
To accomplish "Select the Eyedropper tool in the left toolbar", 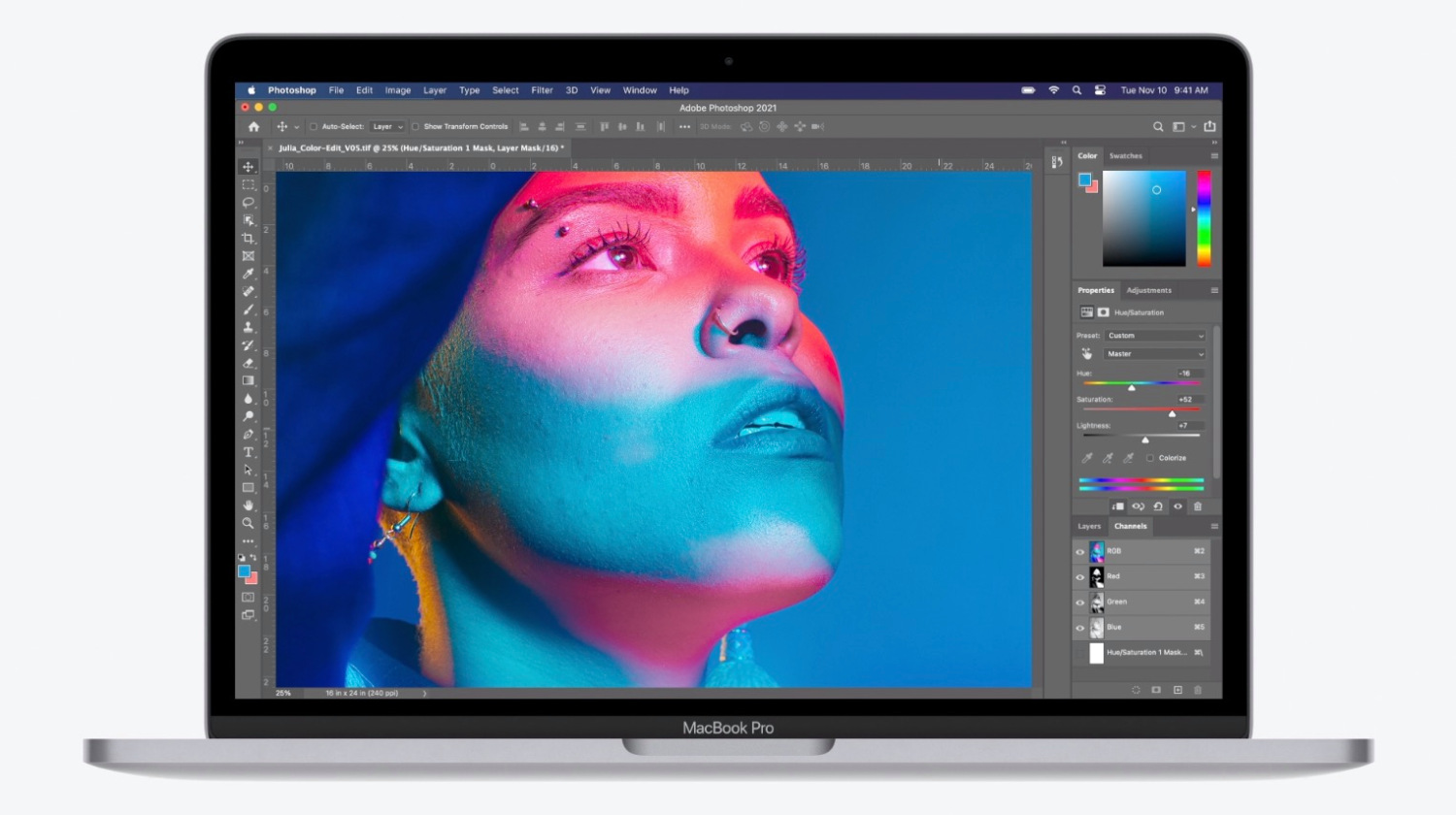I will click(x=248, y=274).
